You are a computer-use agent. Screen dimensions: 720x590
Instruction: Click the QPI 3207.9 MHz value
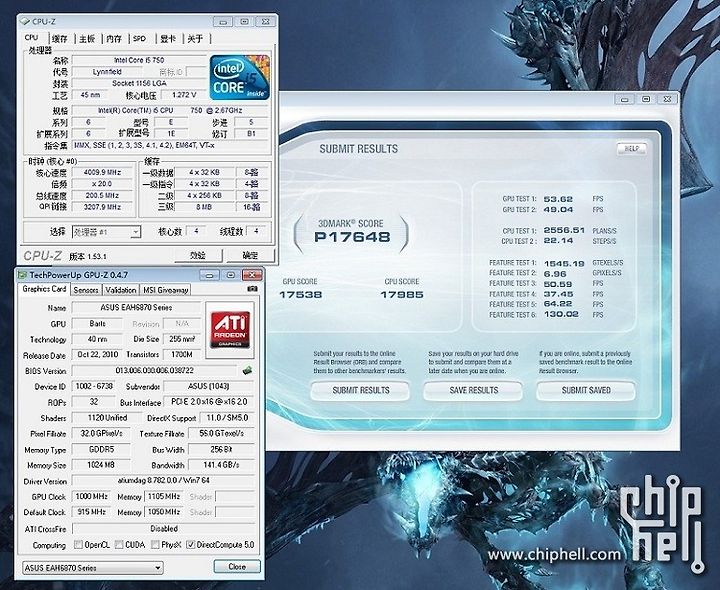click(x=102, y=207)
